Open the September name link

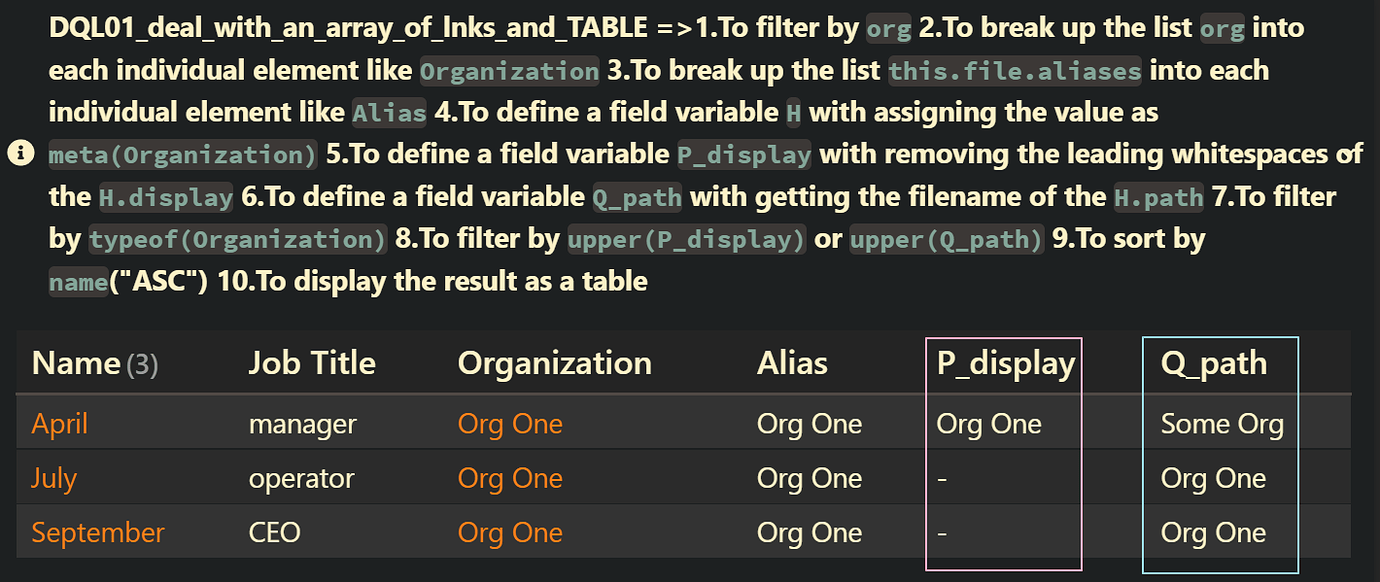[x=98, y=532]
